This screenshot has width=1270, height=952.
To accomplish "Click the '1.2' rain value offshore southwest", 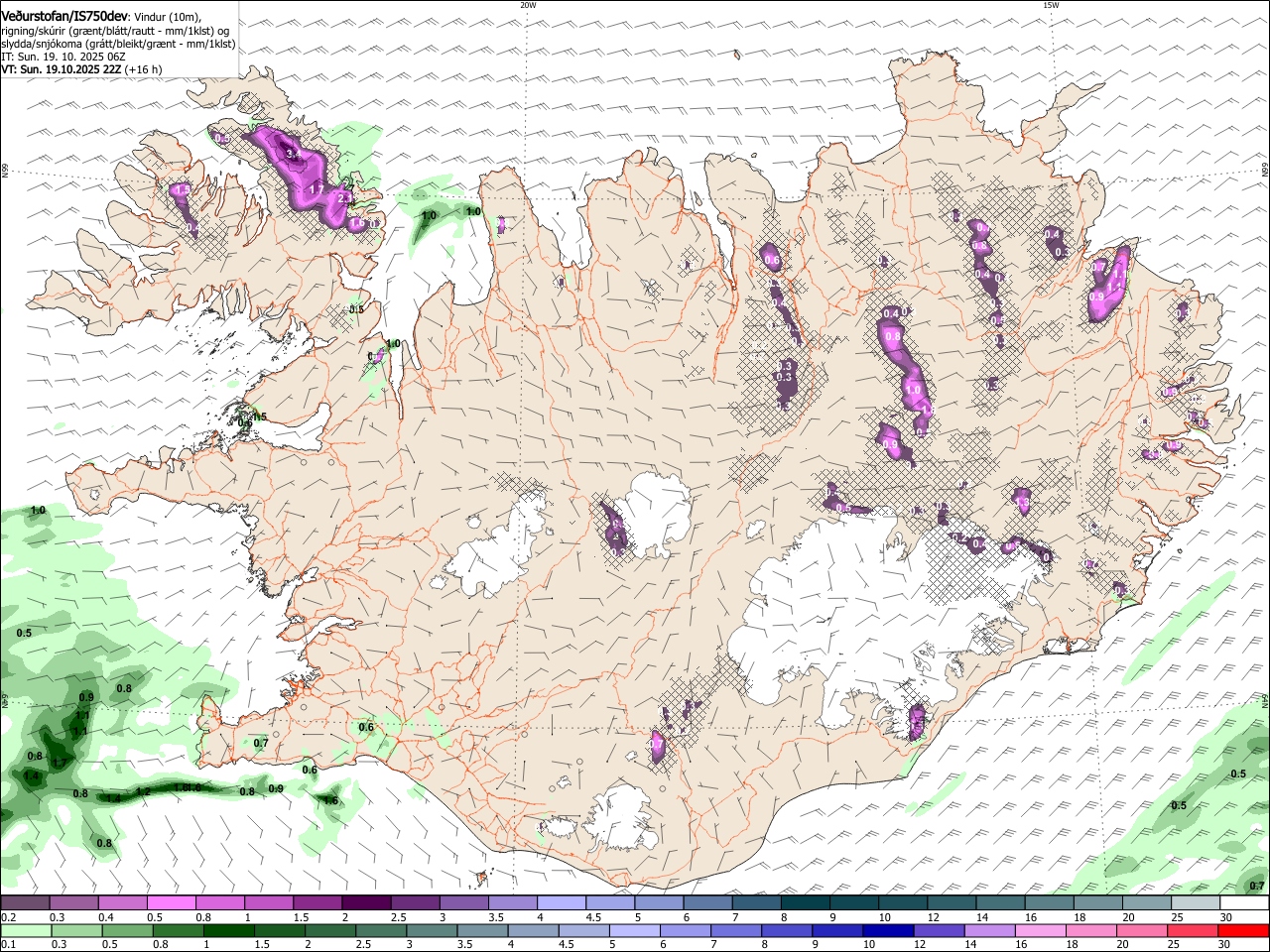I will (143, 791).
